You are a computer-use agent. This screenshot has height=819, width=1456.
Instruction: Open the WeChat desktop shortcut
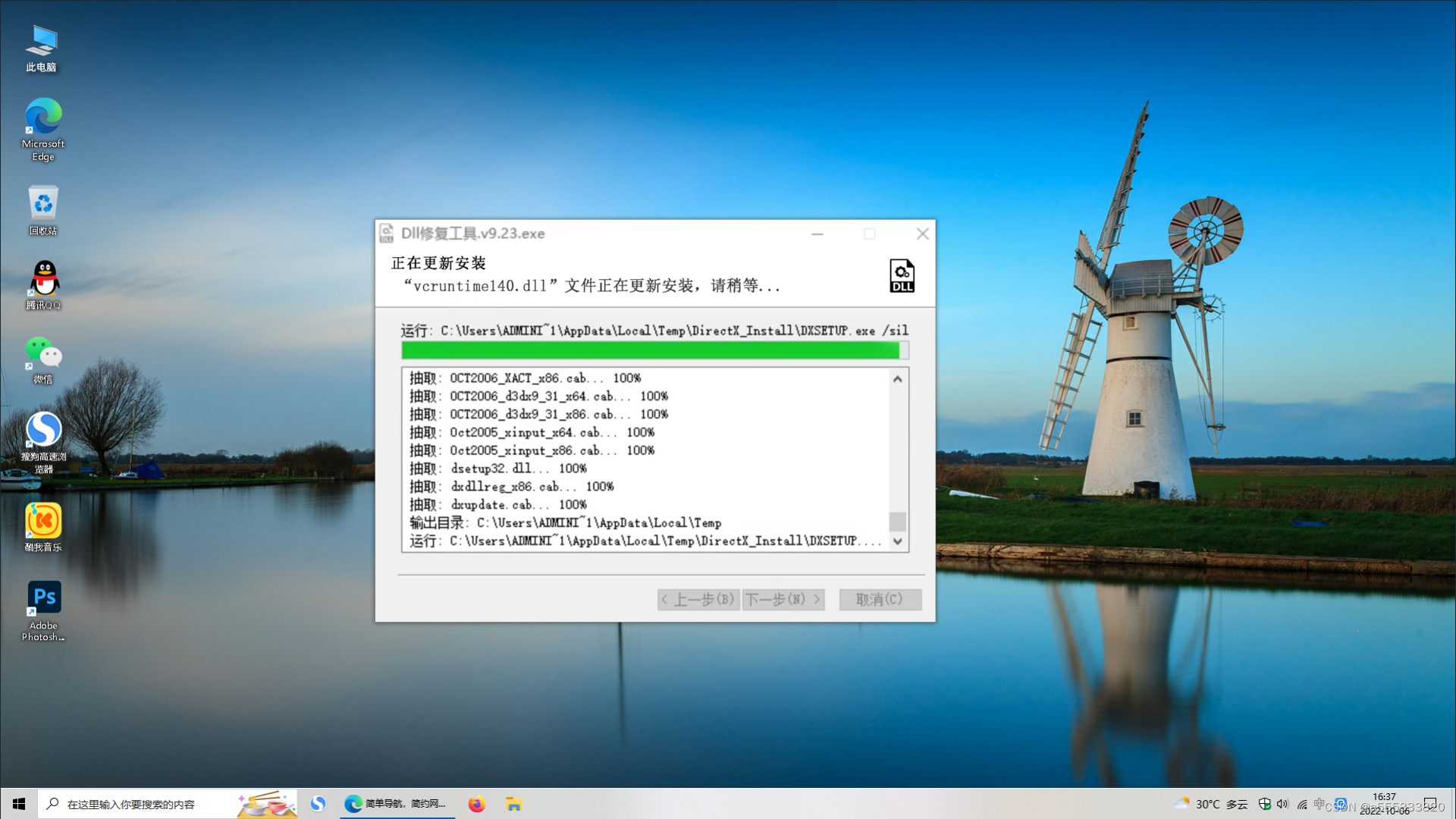(x=43, y=359)
